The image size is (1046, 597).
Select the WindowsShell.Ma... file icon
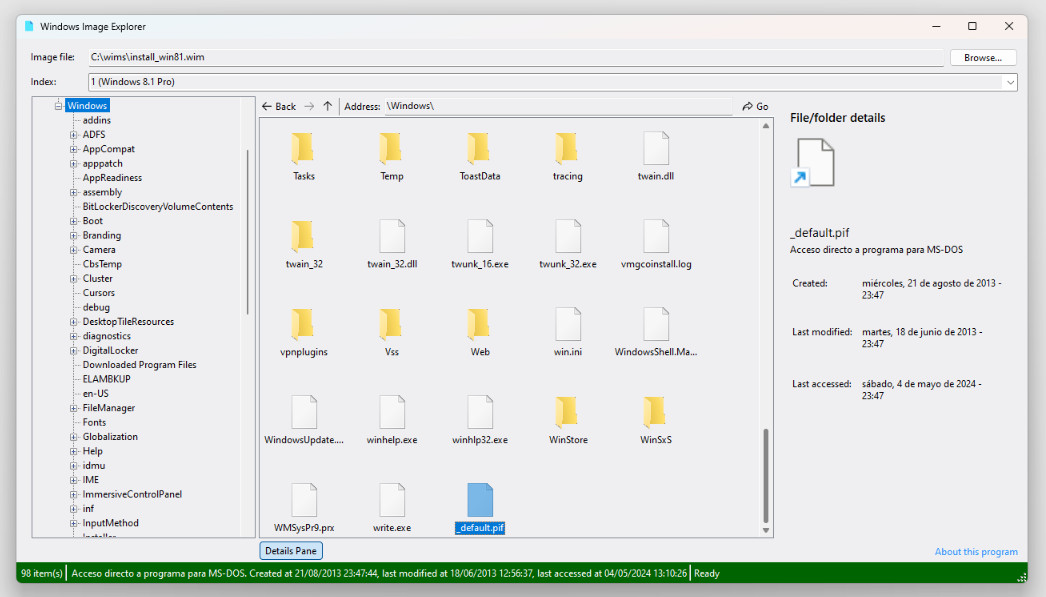point(656,324)
